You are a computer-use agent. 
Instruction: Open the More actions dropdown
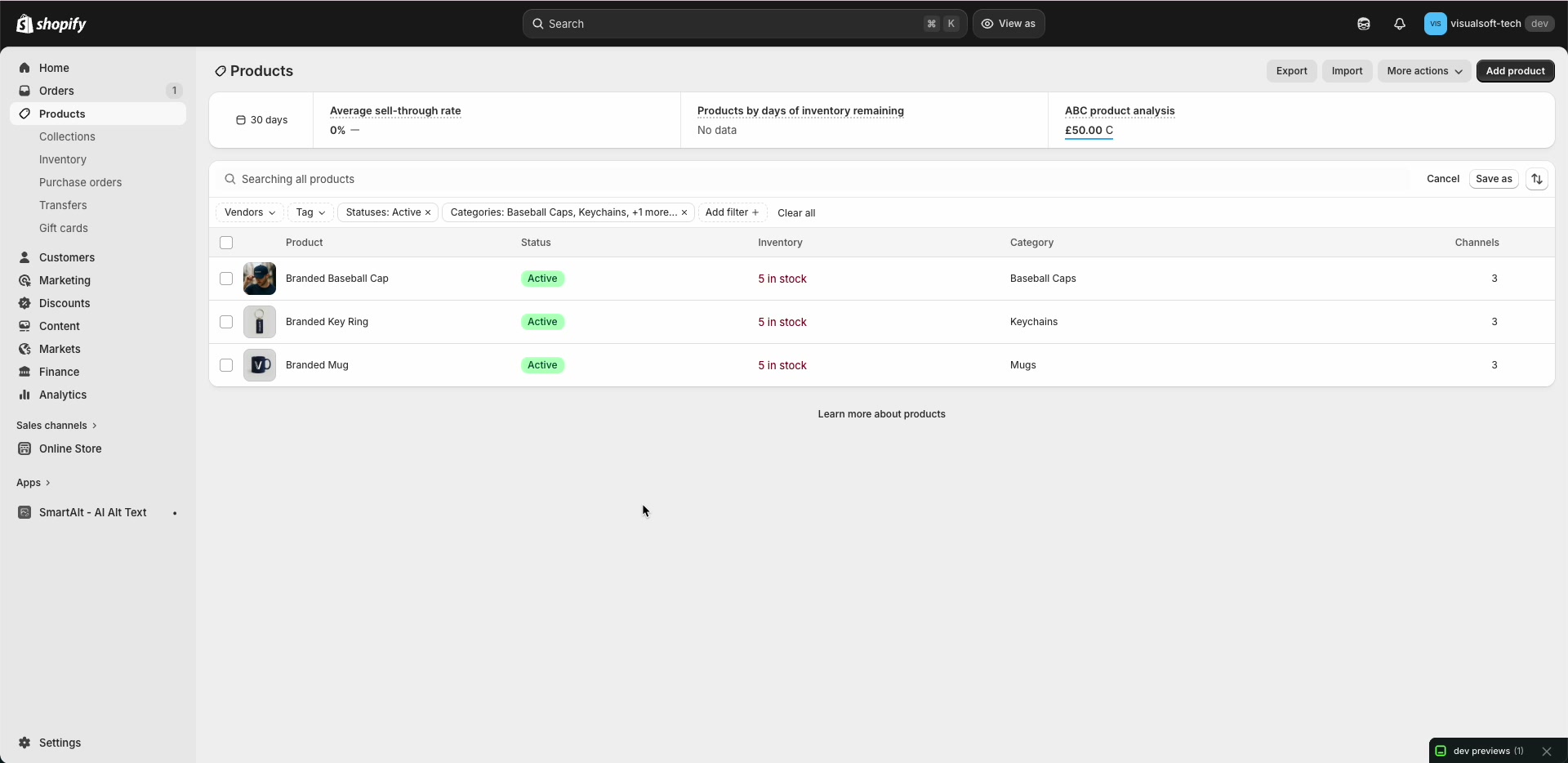click(x=1423, y=71)
